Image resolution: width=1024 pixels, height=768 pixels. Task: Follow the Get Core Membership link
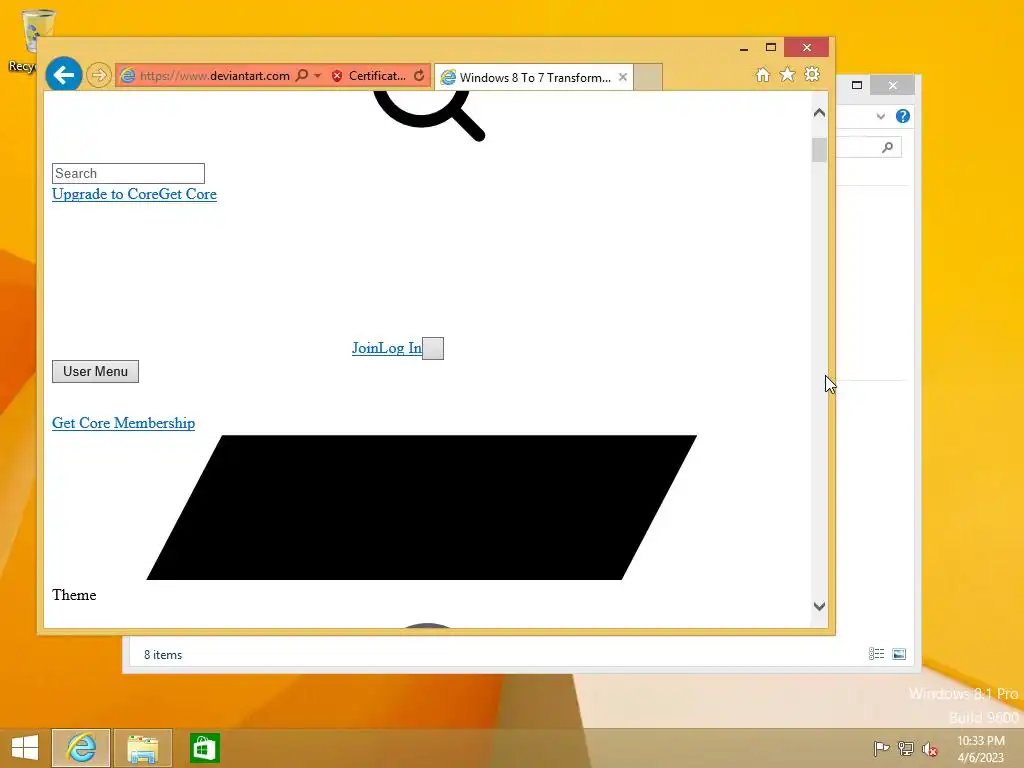click(123, 423)
